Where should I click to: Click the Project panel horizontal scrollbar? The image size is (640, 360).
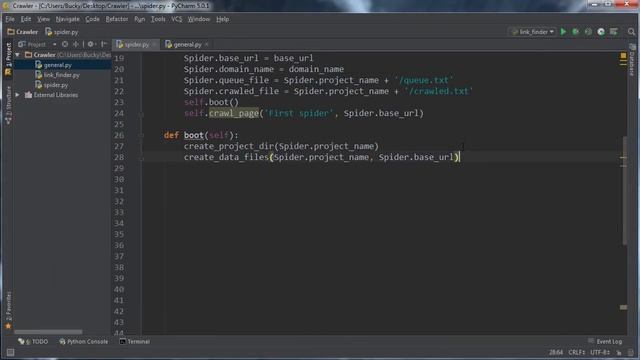coord(48,331)
